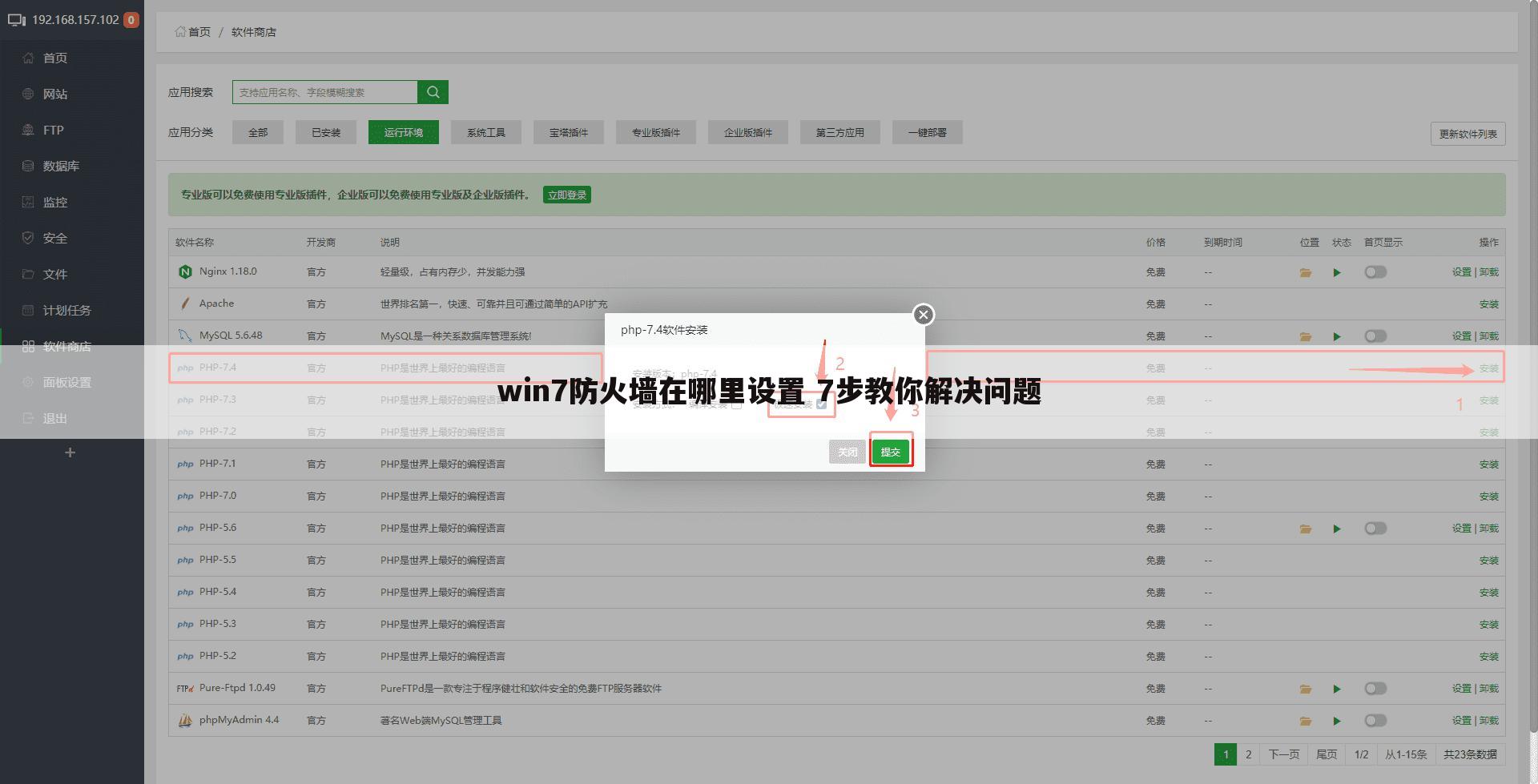Open 计划任务 in the sidebar

click(x=66, y=310)
